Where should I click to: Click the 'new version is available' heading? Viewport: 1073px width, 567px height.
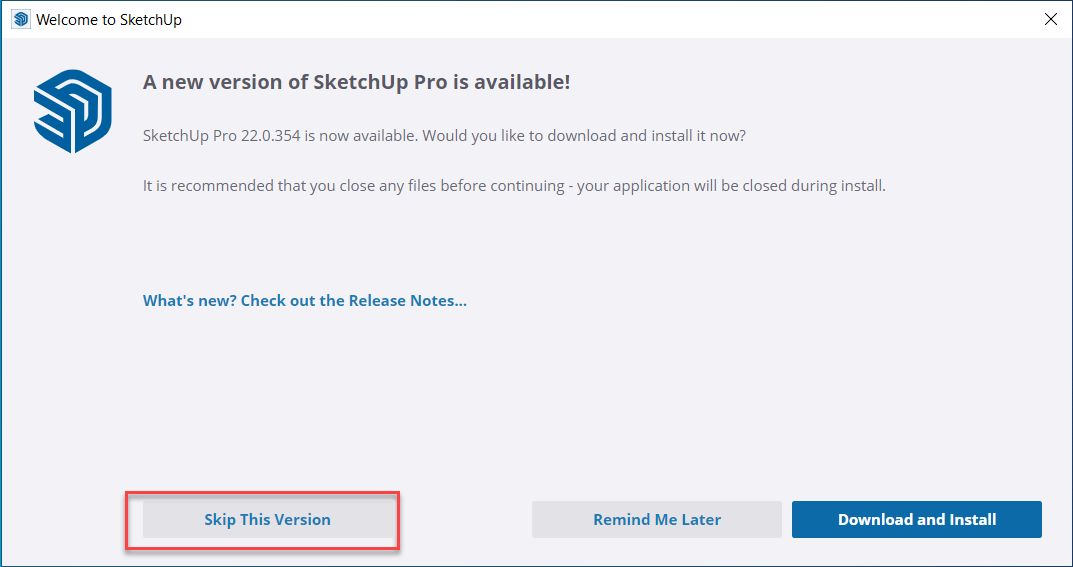[x=356, y=82]
